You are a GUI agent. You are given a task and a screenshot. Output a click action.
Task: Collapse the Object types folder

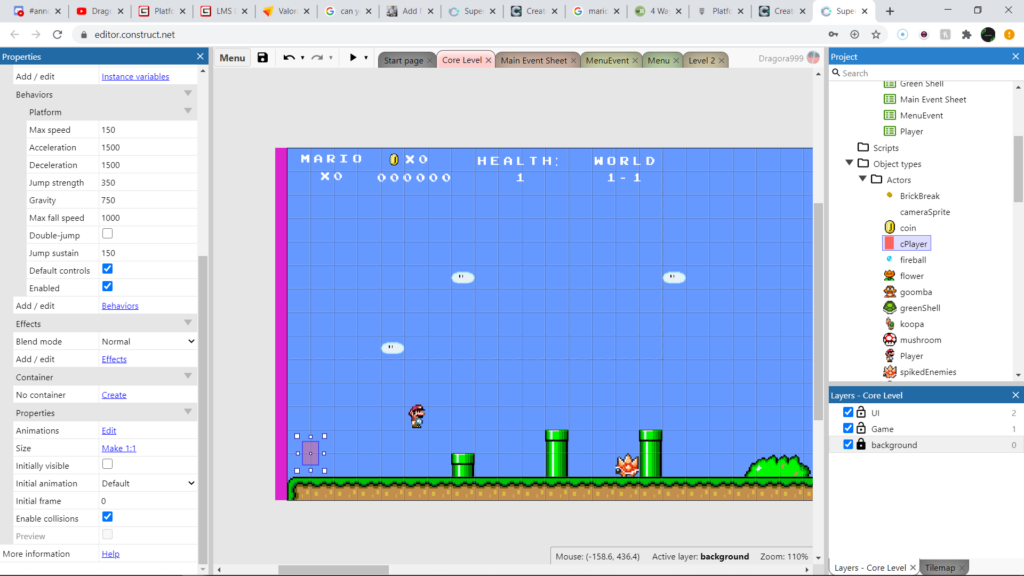(849, 163)
